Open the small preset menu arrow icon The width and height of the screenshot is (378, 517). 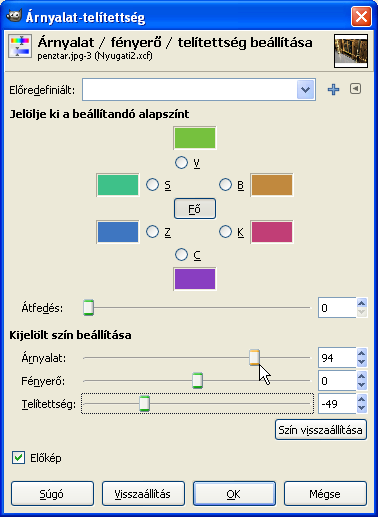pos(355,89)
